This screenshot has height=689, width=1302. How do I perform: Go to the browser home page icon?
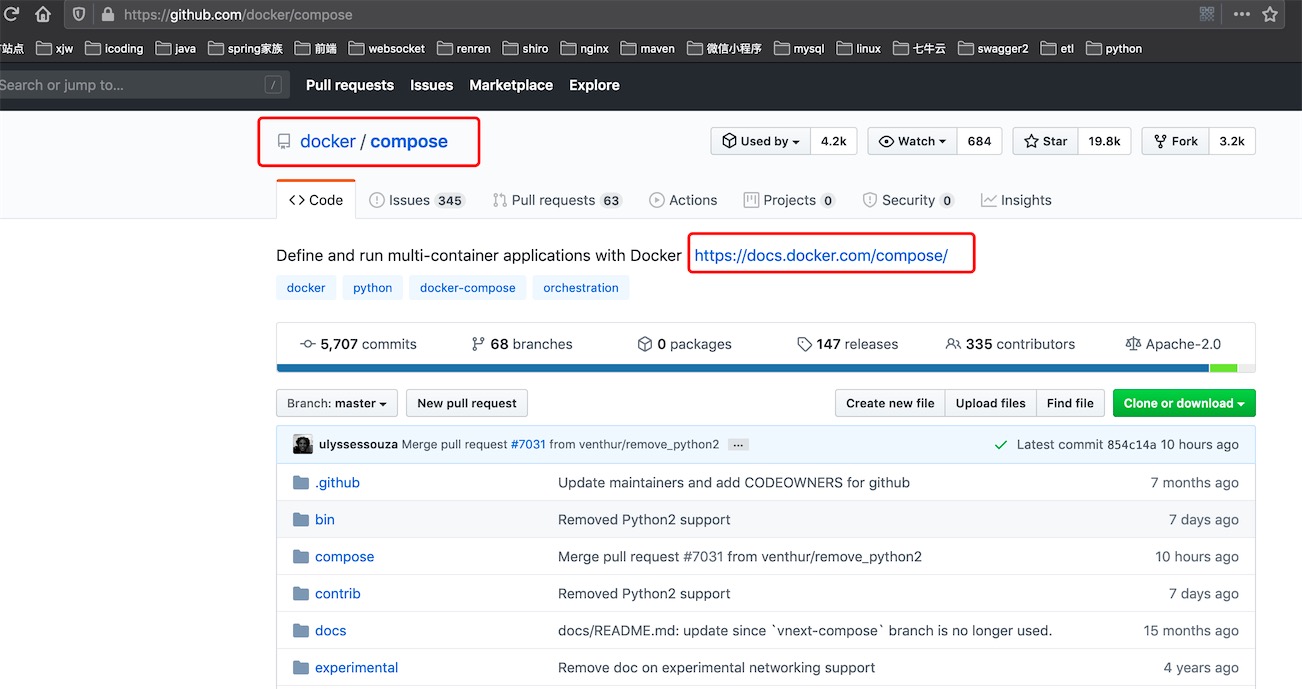[x=43, y=14]
